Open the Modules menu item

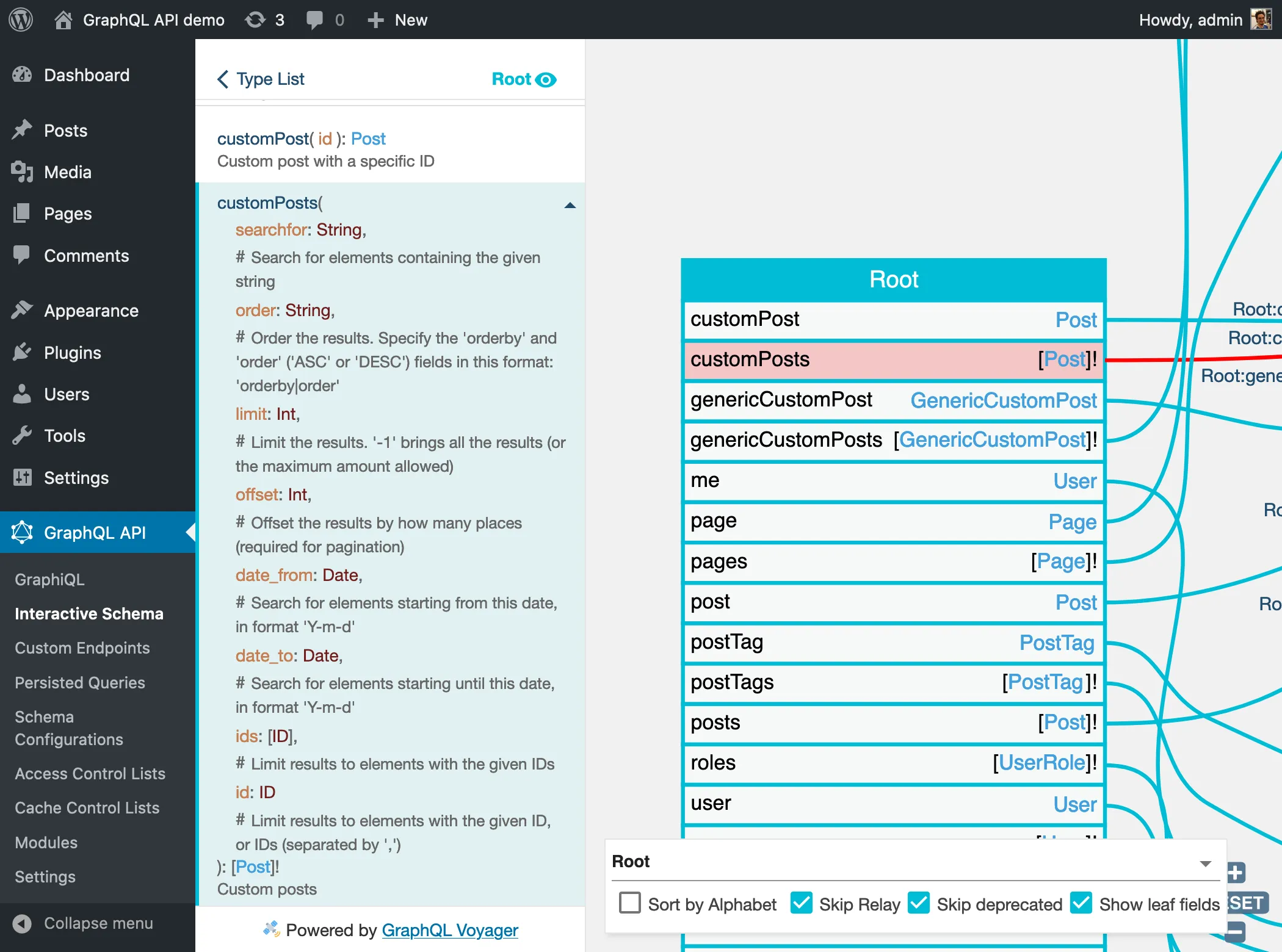(x=46, y=842)
